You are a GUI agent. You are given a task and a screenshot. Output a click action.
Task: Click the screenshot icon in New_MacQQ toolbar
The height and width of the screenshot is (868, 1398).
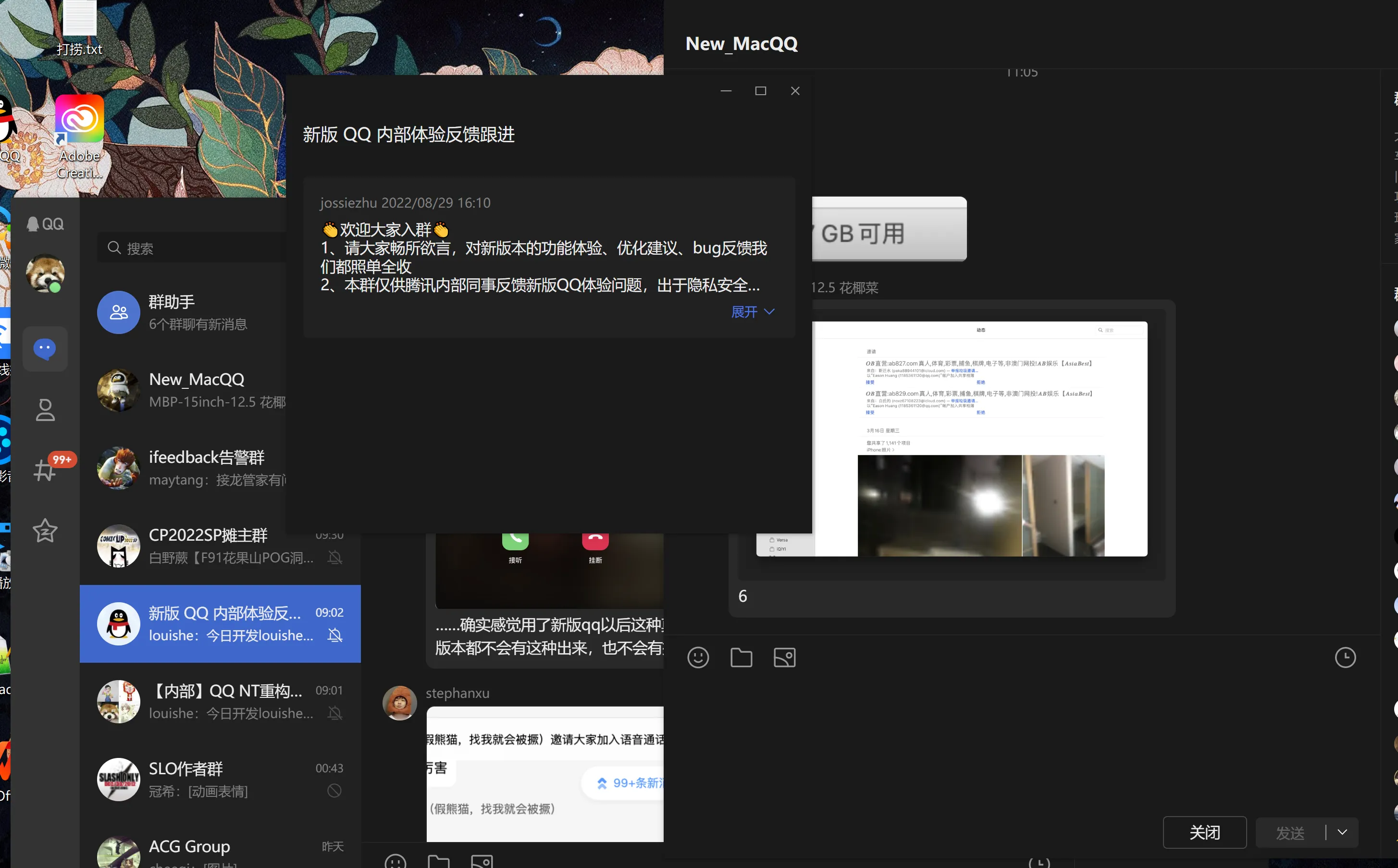[x=784, y=657]
